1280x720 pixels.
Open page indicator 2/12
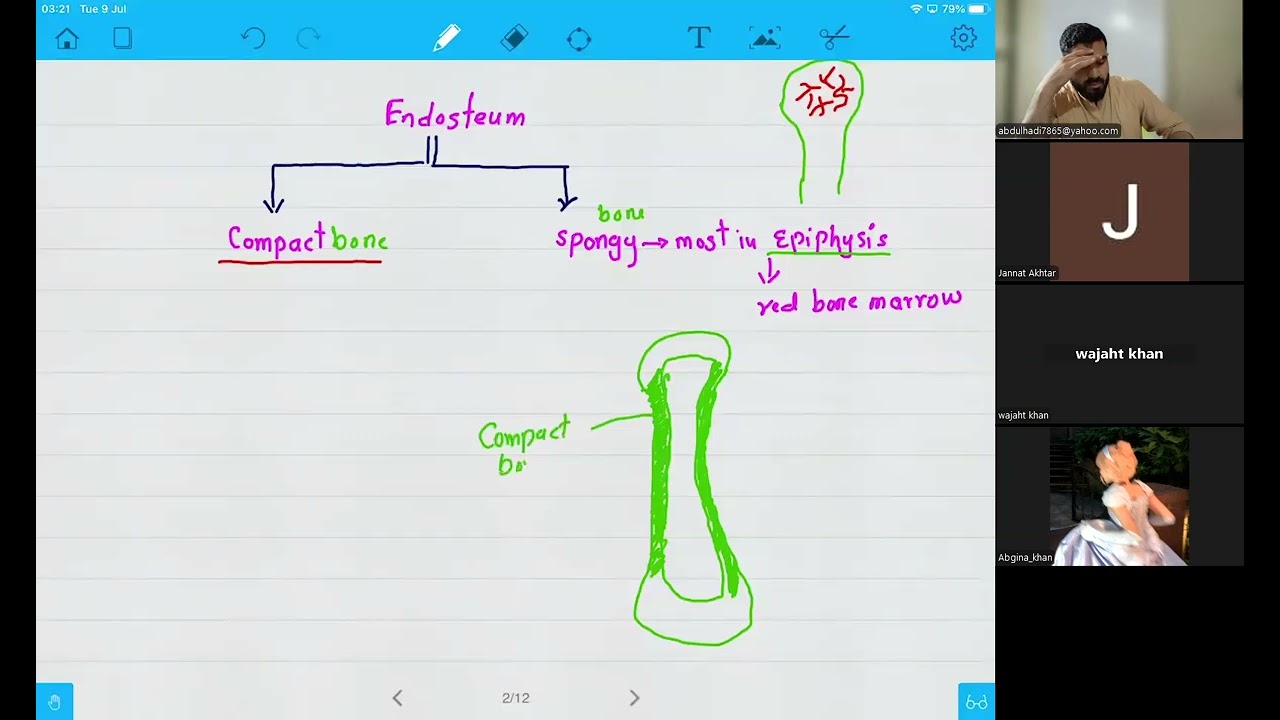click(x=515, y=698)
